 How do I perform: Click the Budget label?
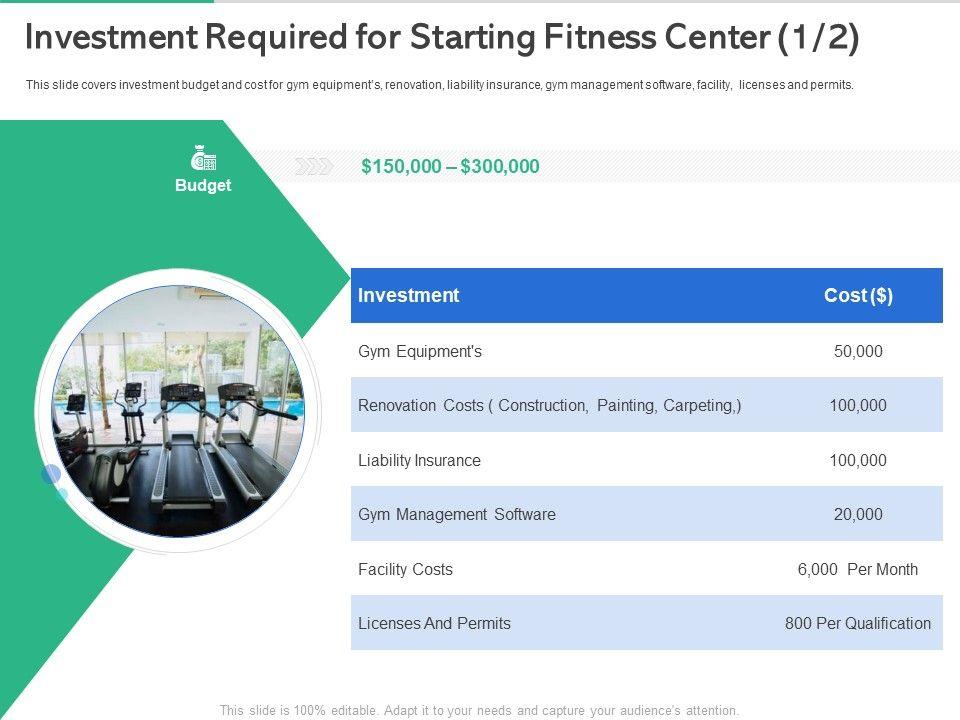203,186
